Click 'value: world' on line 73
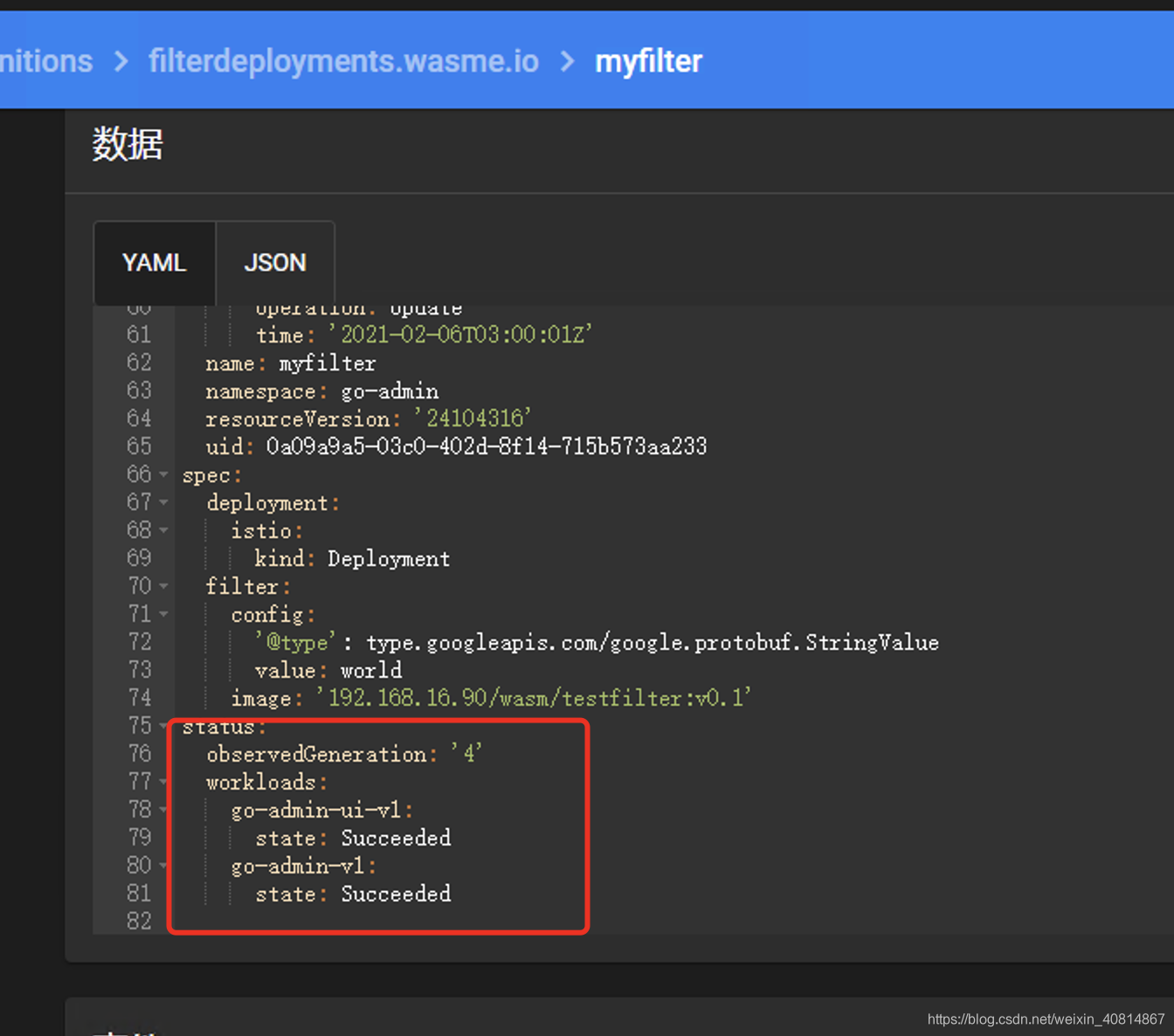This screenshot has height=1036, width=1174. [328, 671]
